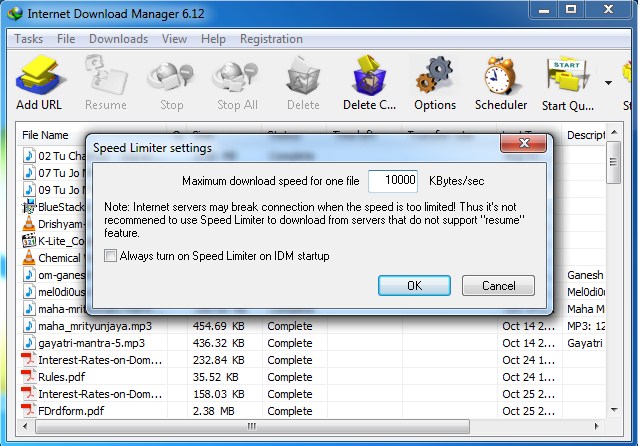Close the Speed Limiter settings dialog

(524, 143)
